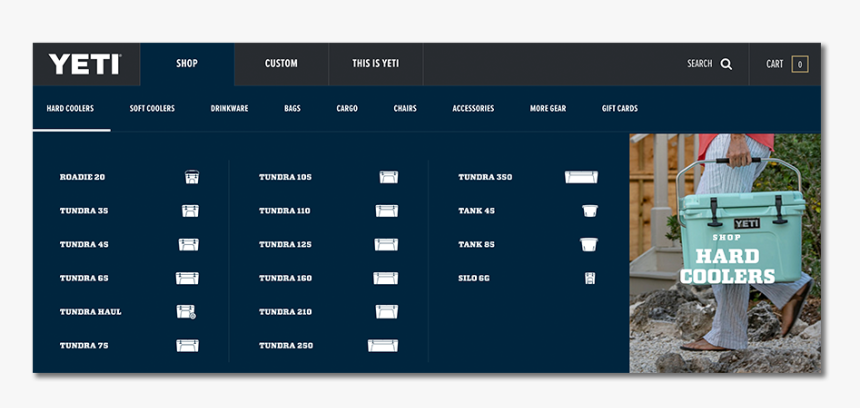Screen dimensions: 860x408
Task: Open the Tundra 350 product link
Action: tap(485, 177)
